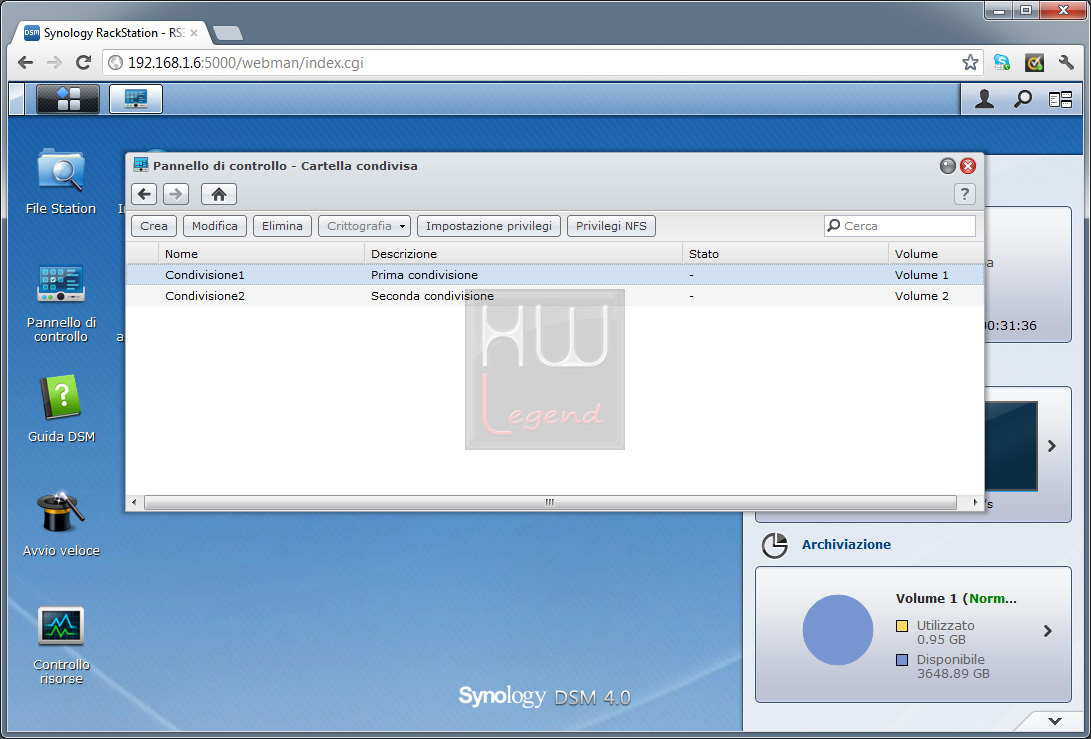
Task: Minimize the Cartella condivisa window
Action: click(x=948, y=166)
